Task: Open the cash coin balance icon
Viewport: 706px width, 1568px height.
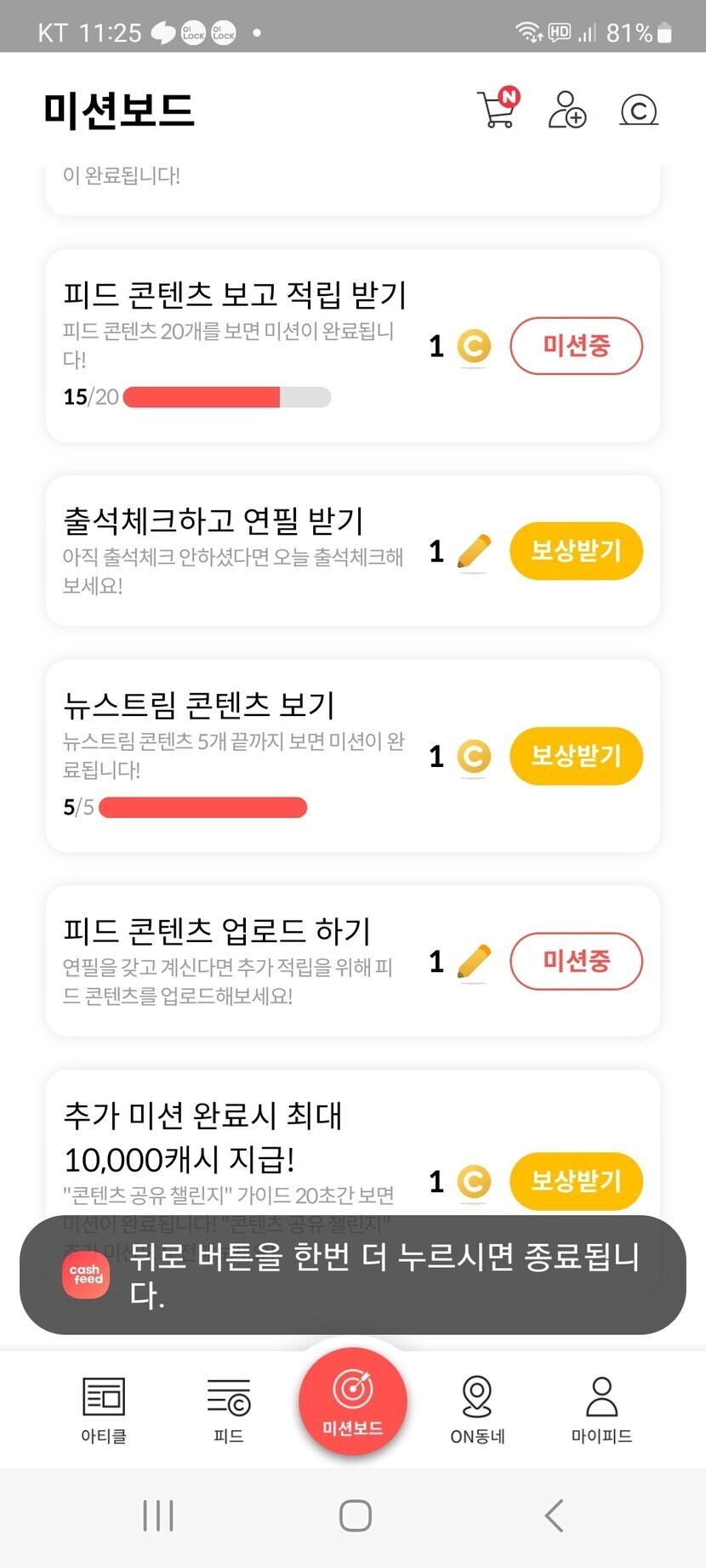Action: [x=639, y=111]
